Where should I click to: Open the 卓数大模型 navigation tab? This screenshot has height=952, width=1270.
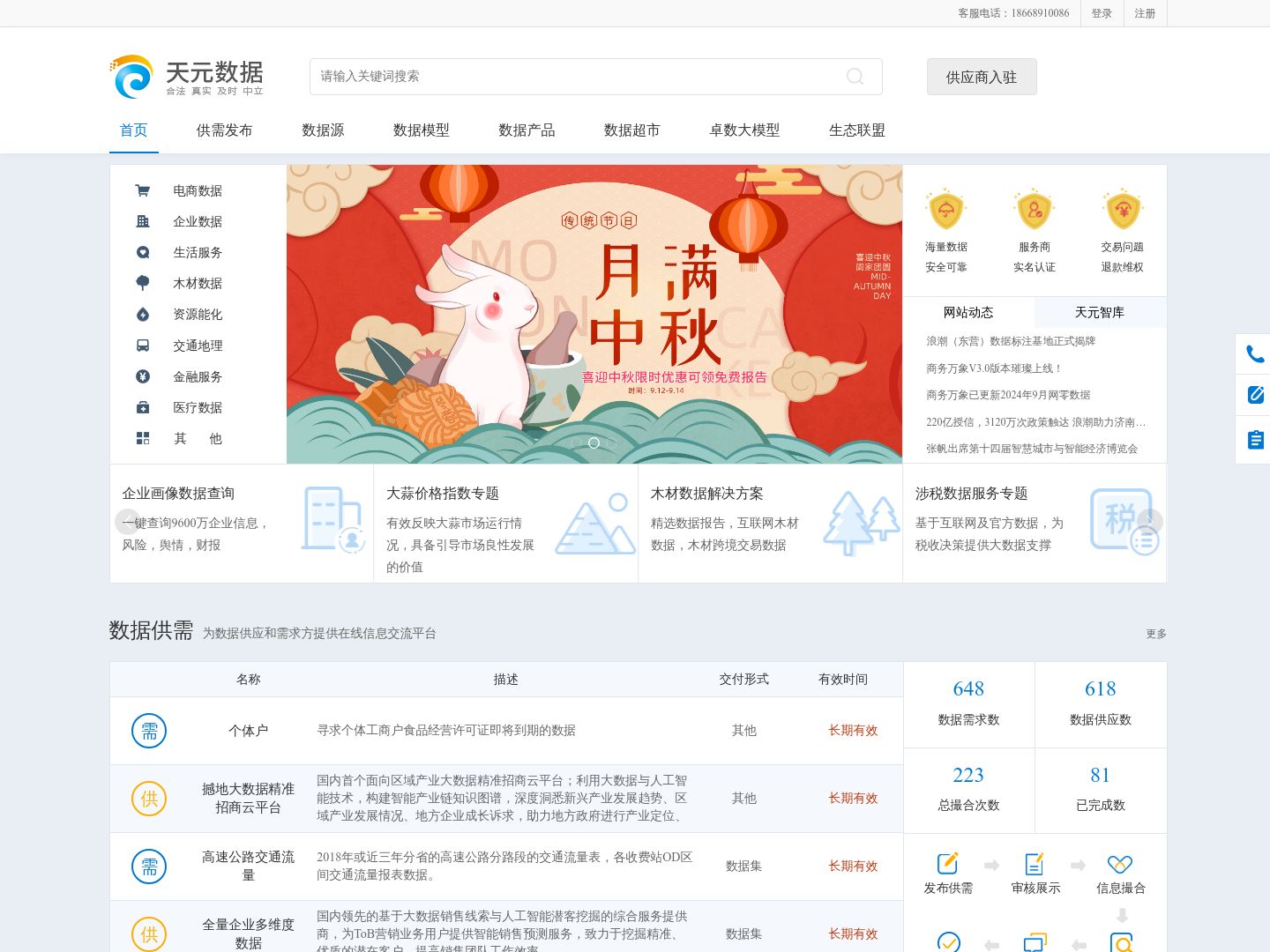click(744, 130)
